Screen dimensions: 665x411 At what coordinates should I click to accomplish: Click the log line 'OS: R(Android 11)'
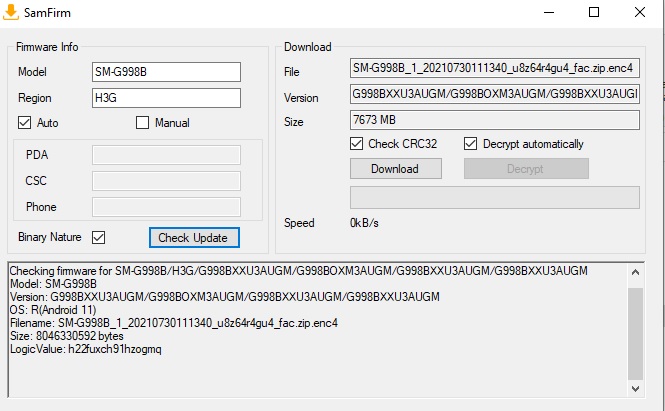pyautogui.click(x=53, y=310)
